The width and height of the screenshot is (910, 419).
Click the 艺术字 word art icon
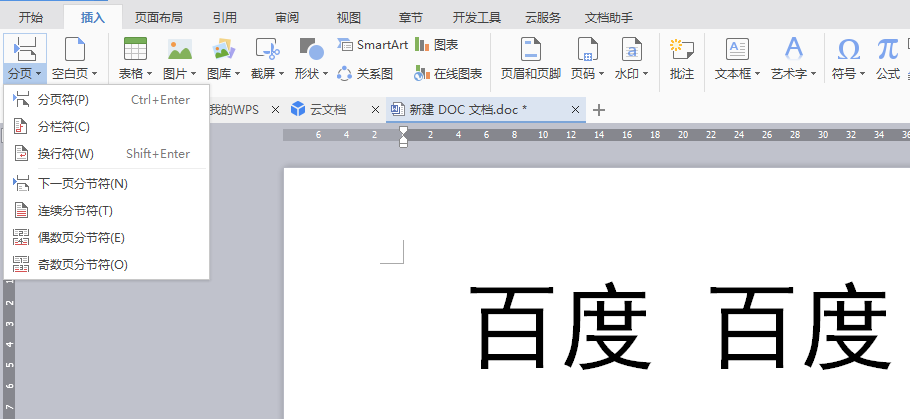pos(793,49)
